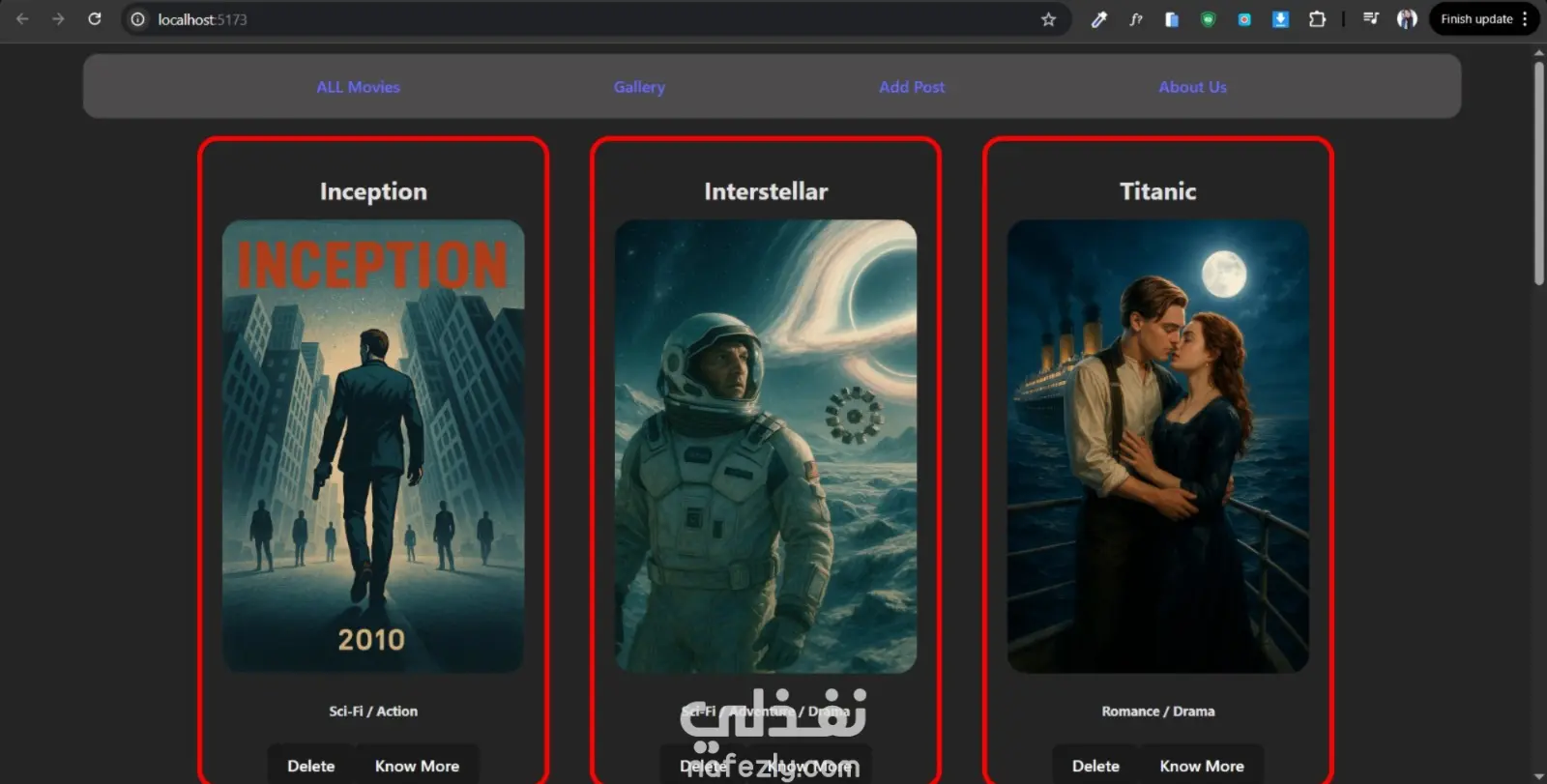1547x784 pixels.
Task: View site information for localhost
Action: [x=138, y=19]
